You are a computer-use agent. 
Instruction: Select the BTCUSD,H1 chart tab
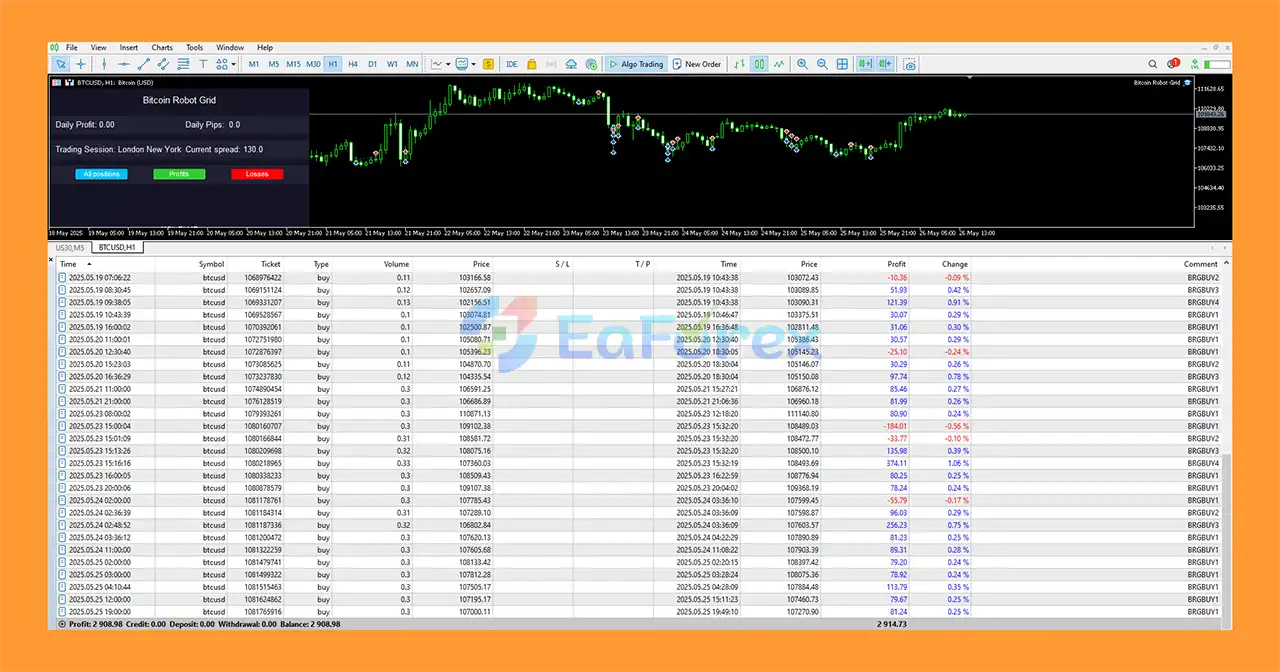tap(118, 247)
